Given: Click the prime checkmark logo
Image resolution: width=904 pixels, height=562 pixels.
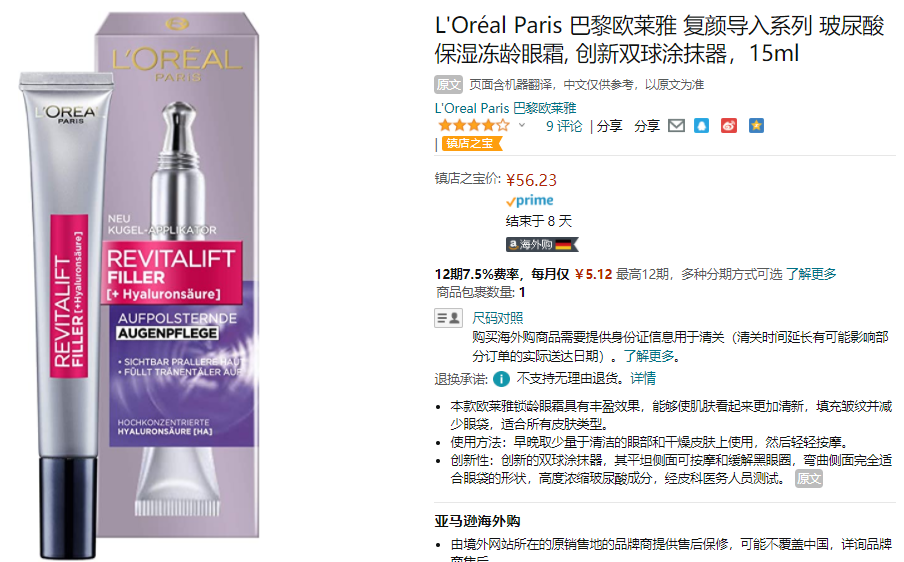Looking at the screenshot, I should tap(529, 201).
